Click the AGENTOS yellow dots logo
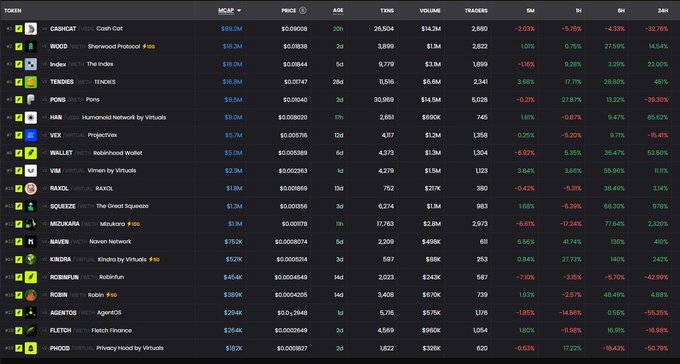The width and height of the screenshot is (680, 364). click(31, 313)
